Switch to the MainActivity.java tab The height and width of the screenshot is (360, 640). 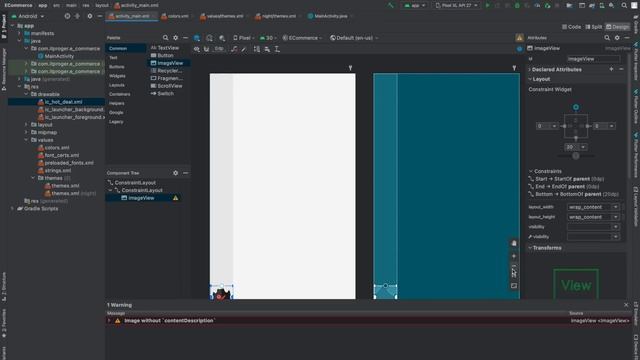tap(328, 16)
